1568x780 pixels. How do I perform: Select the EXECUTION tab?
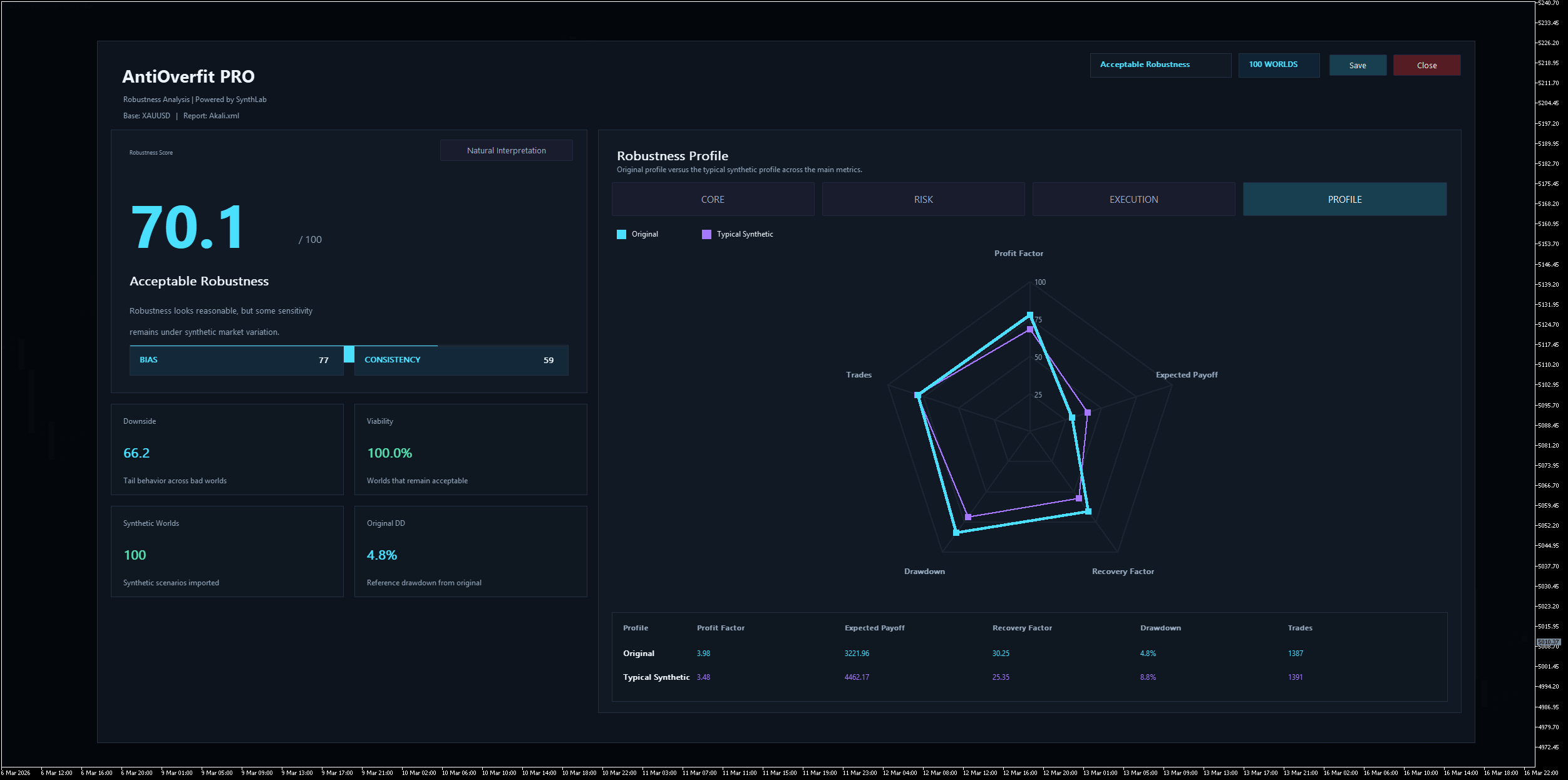coord(1133,199)
